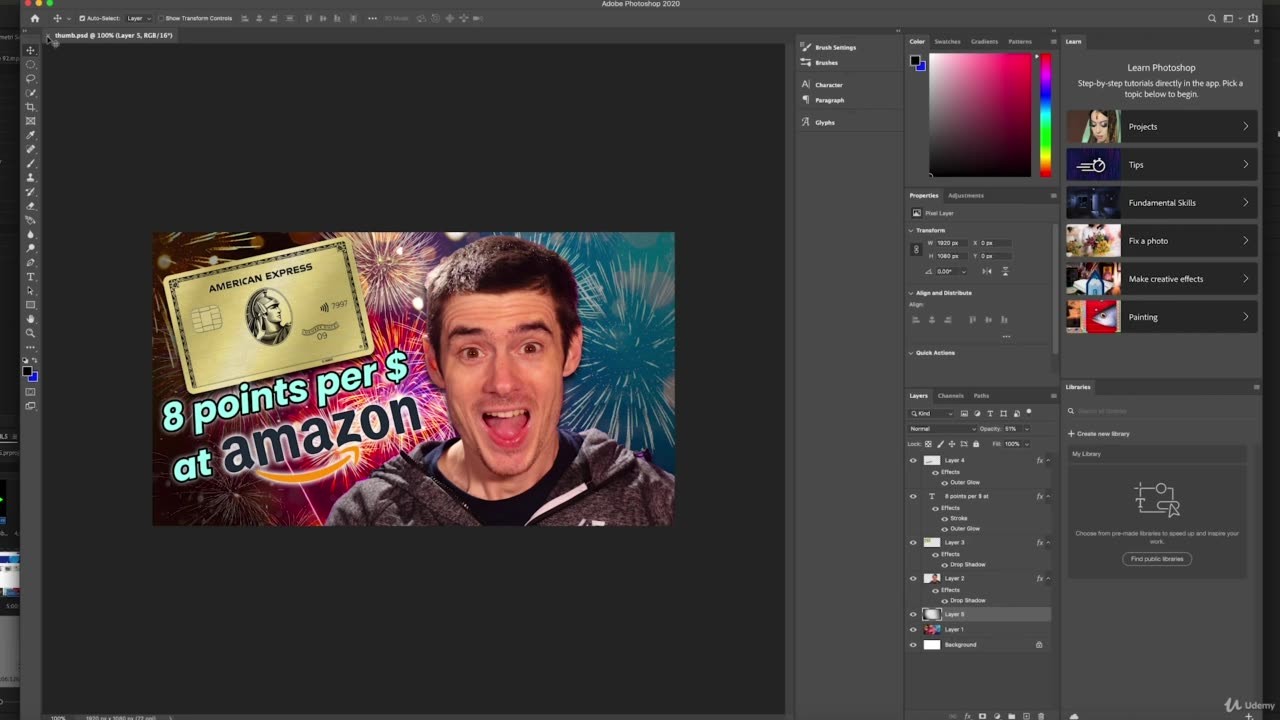This screenshot has width=1280, height=720.
Task: Select the Zoom tool
Action: [30, 332]
